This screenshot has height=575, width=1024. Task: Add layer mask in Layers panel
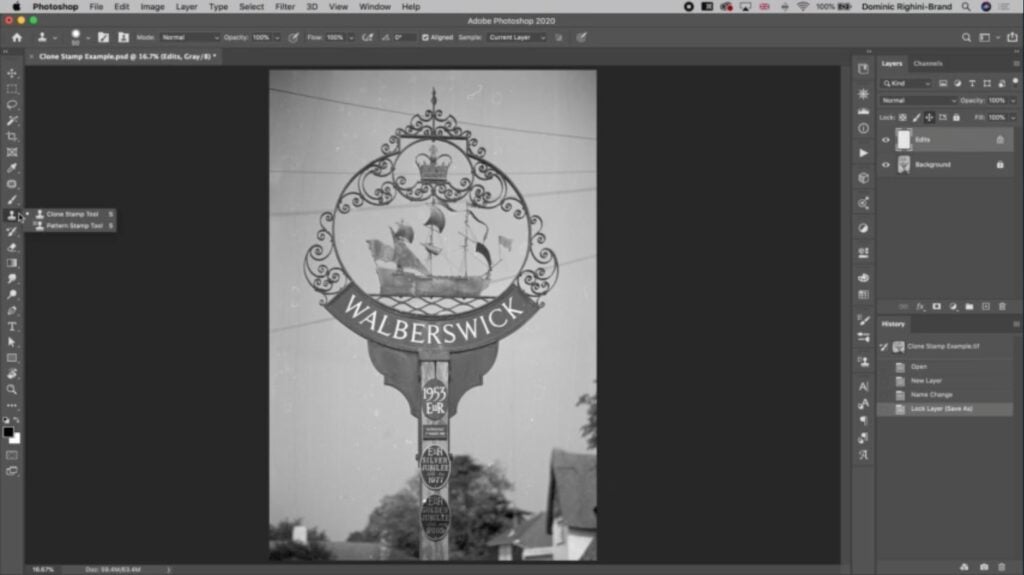(936, 306)
